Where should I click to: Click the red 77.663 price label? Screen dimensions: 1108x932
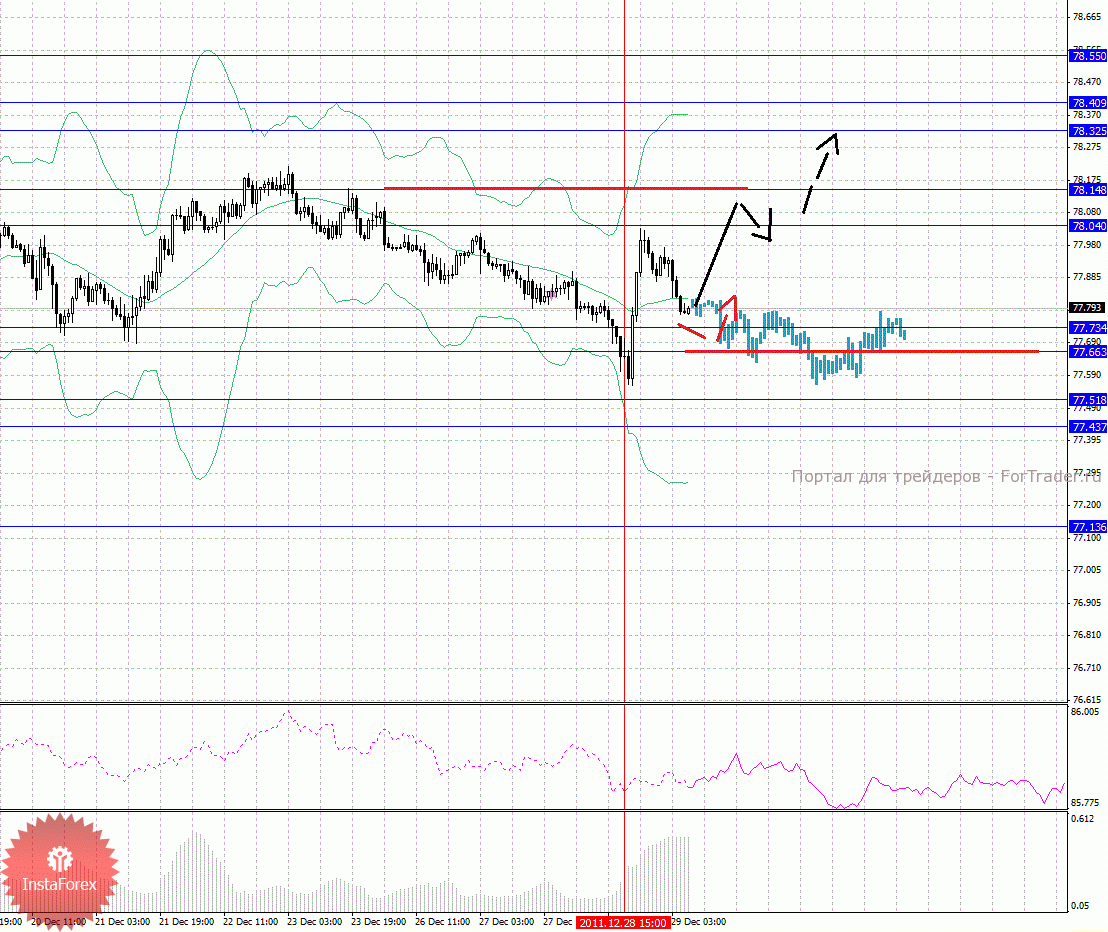click(1088, 352)
